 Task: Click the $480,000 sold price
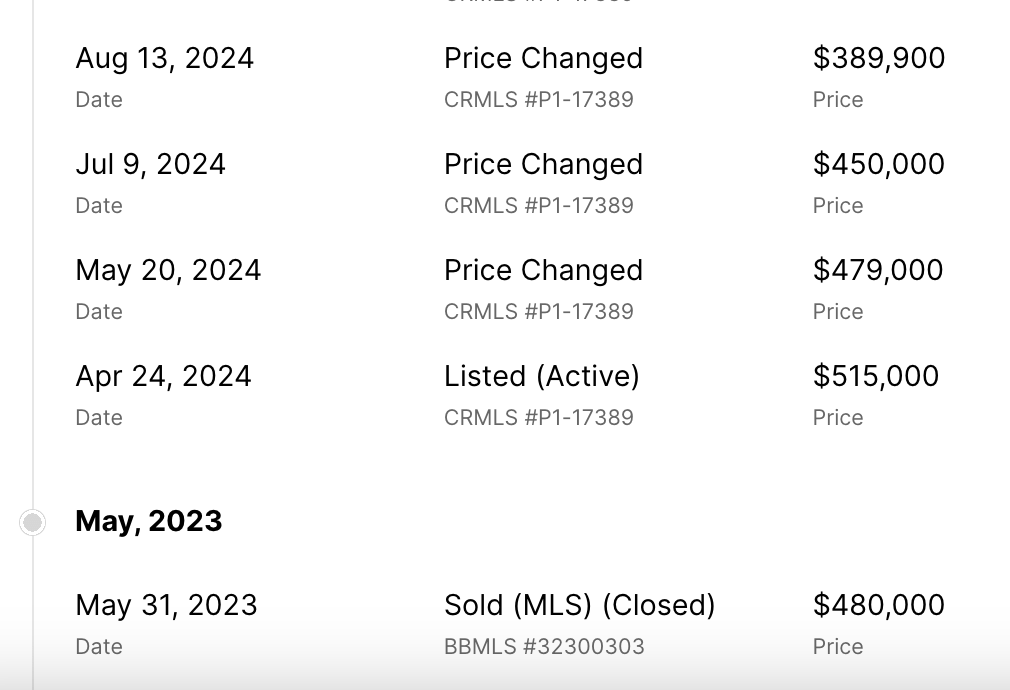879,605
